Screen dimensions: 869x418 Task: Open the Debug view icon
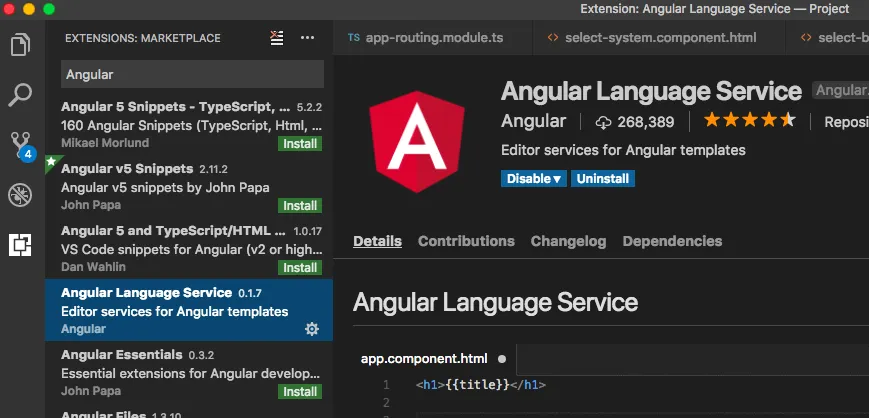click(x=21, y=195)
